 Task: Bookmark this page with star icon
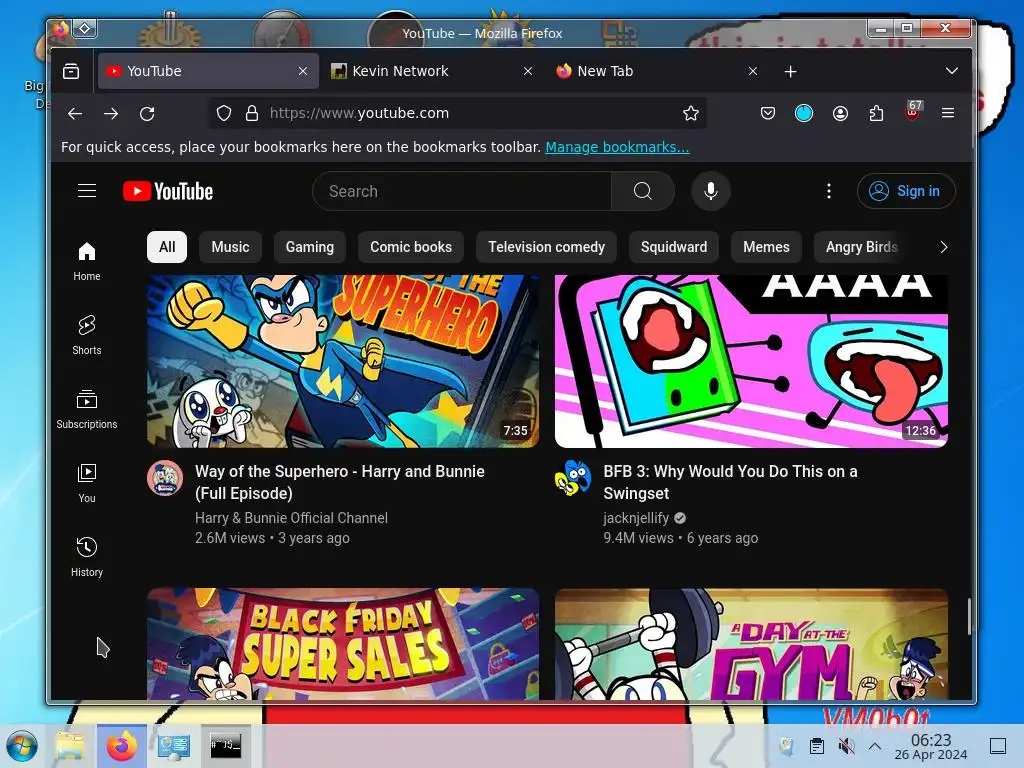click(x=691, y=114)
